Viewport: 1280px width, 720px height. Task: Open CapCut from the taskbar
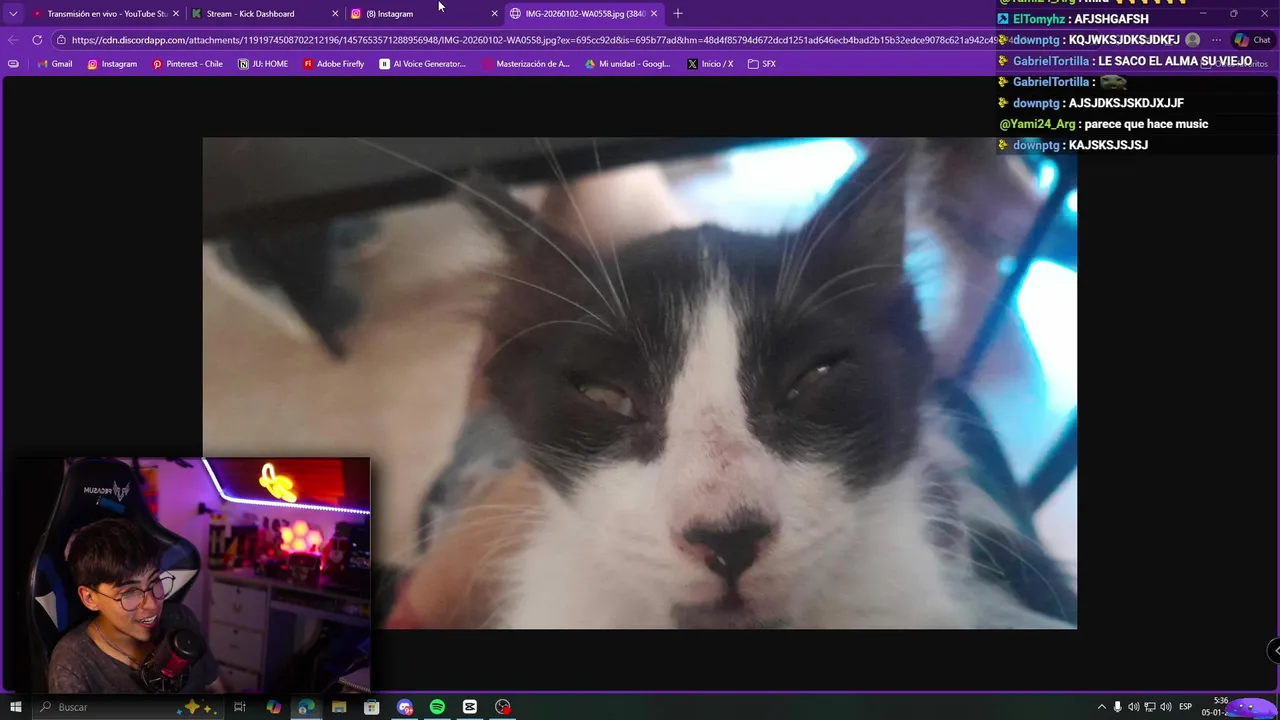470,707
